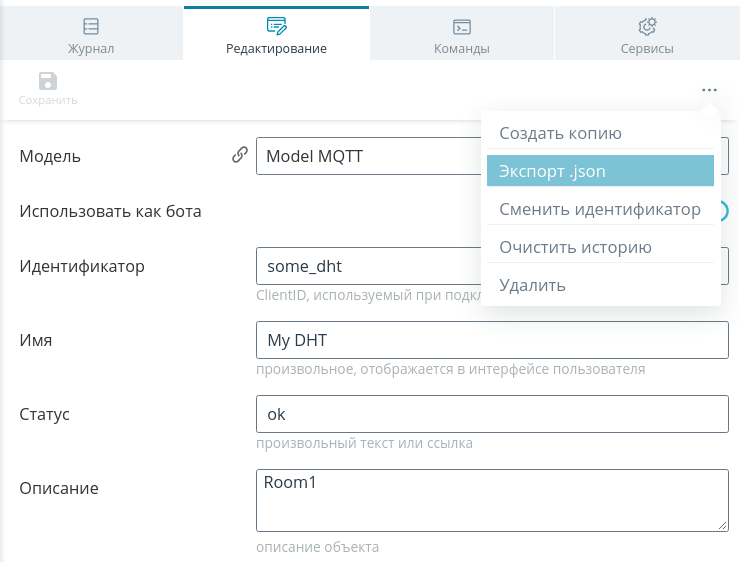Image resolution: width=743 pixels, height=562 pixels.
Task: Click the Описание textarea resize handle
Action: pos(723,525)
